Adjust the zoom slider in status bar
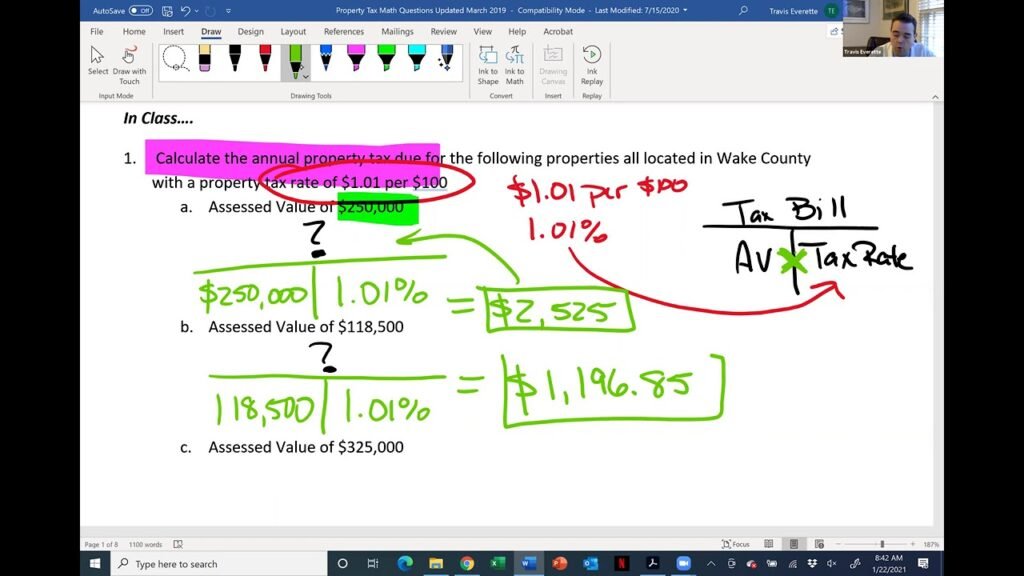This screenshot has width=1024, height=576. pos(881,544)
